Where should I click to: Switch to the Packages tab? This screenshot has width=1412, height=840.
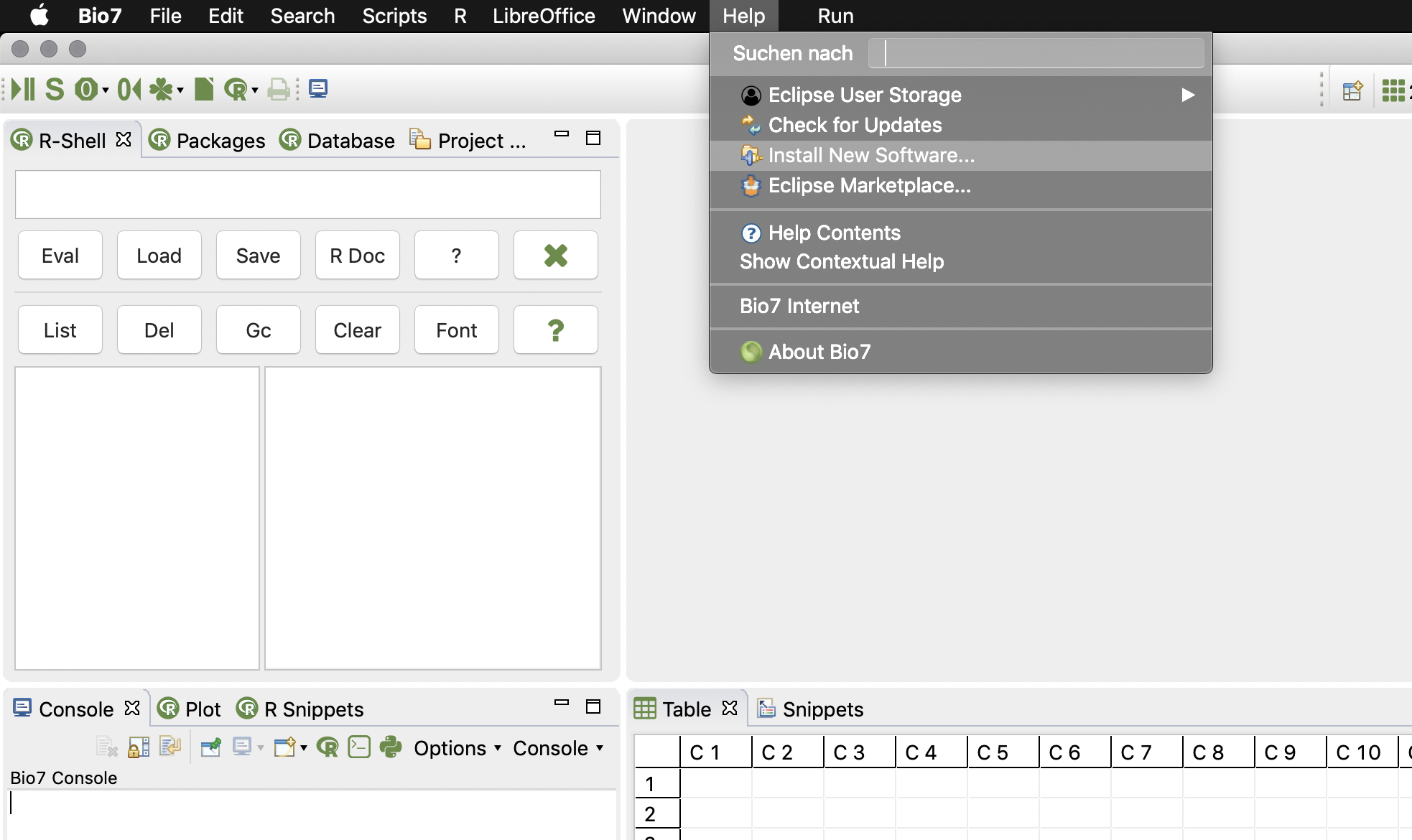[x=220, y=140]
